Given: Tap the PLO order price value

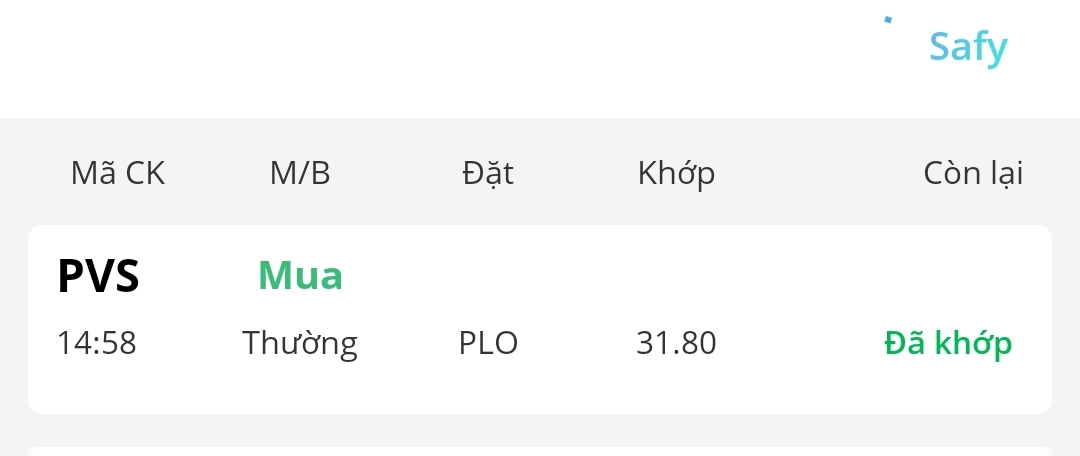Looking at the screenshot, I should click(x=488, y=343).
